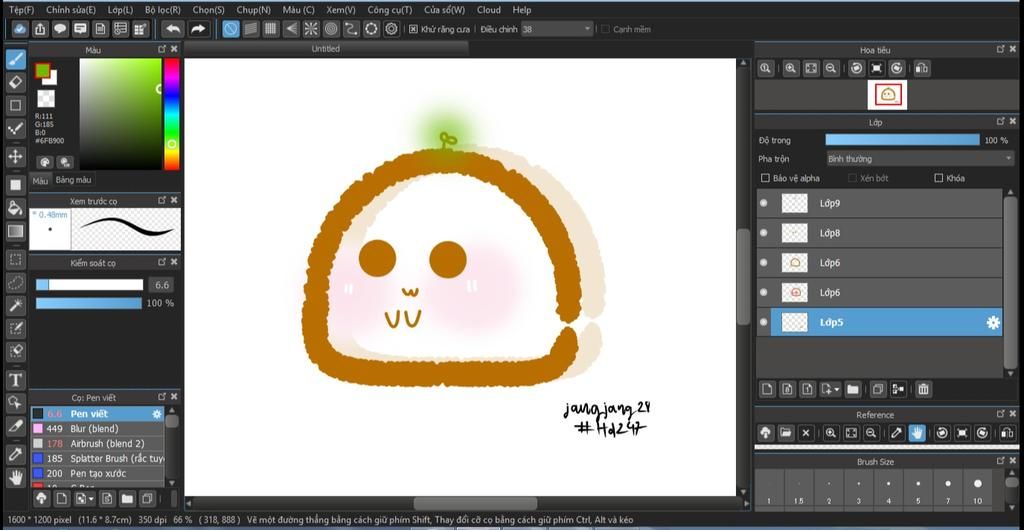Select the Eraser tool
This screenshot has width=1024, height=530.
(x=16, y=82)
